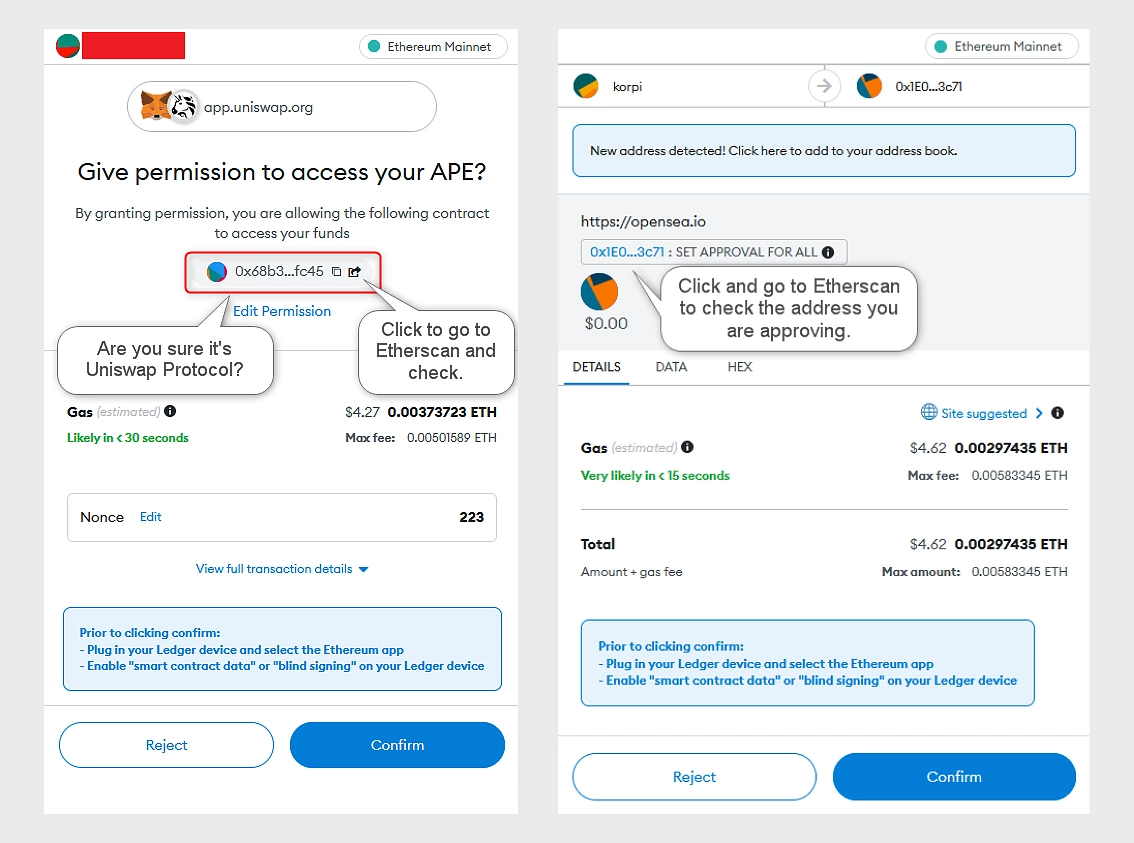
Task: Click the info icon next to Site suggested
Action: 1057,413
